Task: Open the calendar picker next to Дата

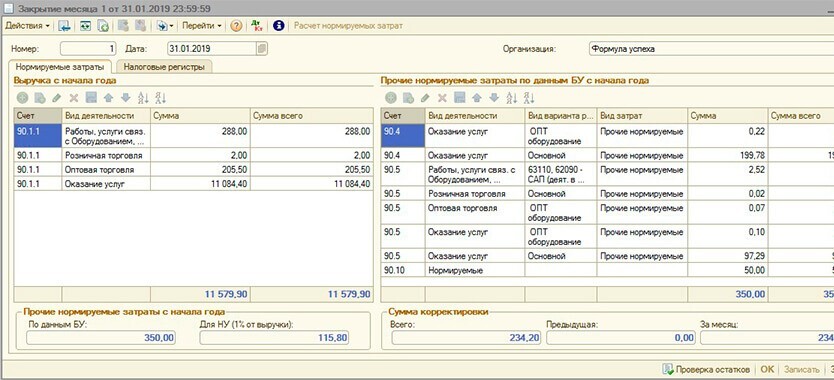Action: click(262, 49)
